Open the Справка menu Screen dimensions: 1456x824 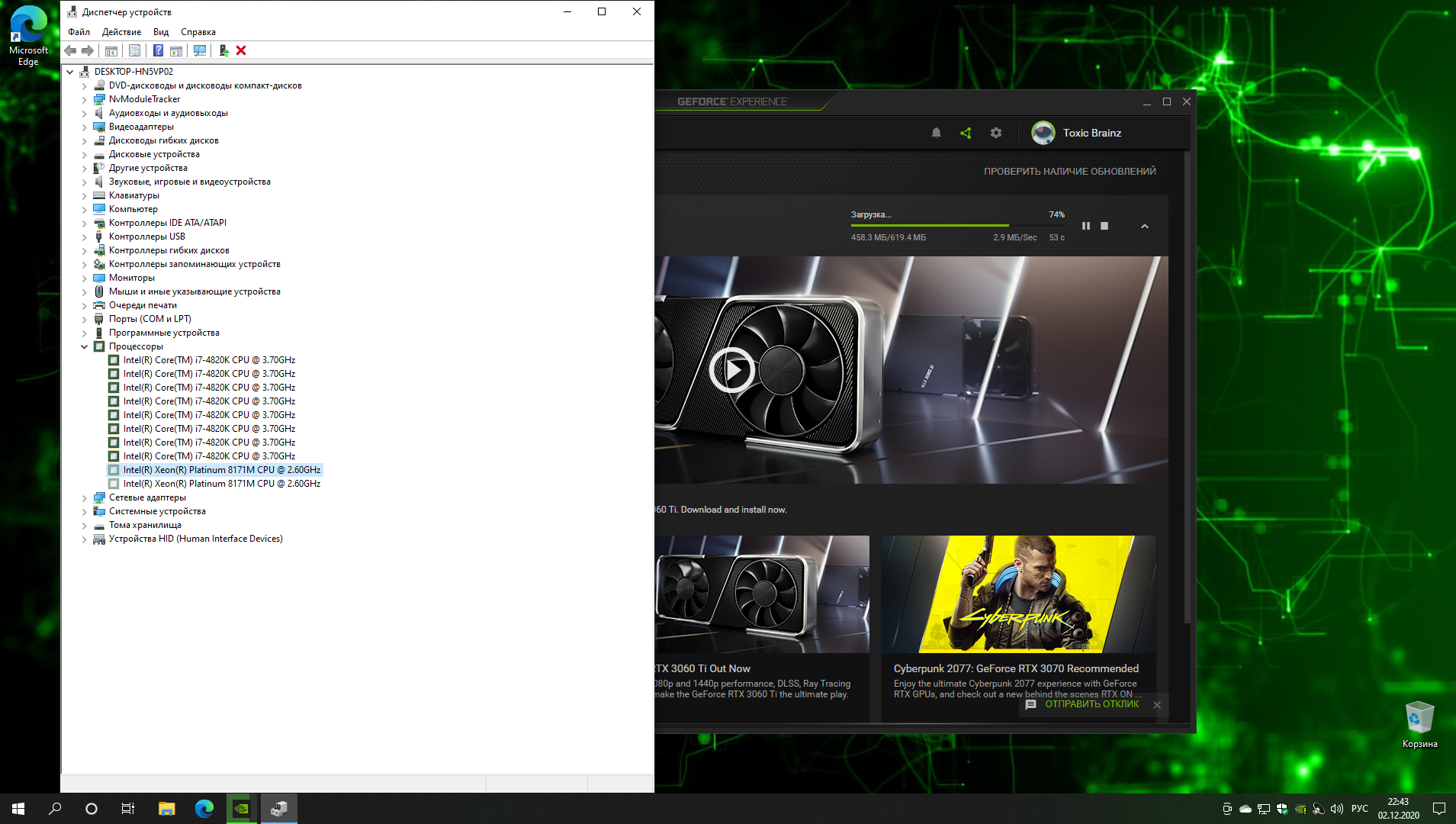(x=198, y=32)
